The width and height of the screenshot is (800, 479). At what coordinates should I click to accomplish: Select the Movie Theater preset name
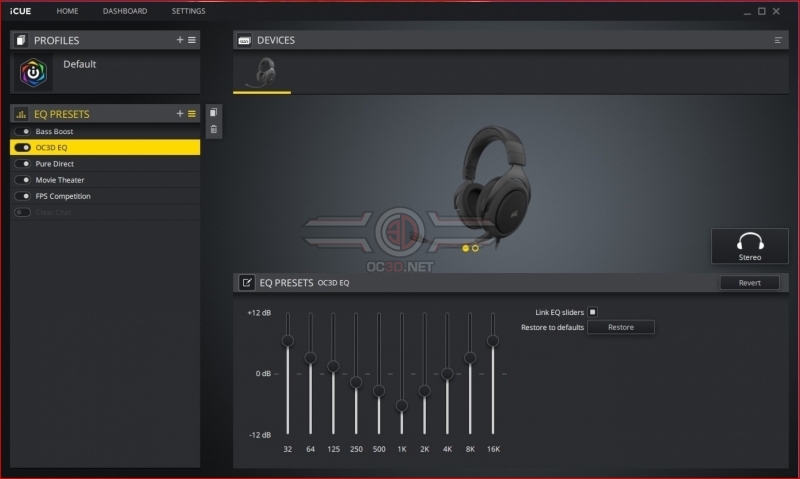60,180
